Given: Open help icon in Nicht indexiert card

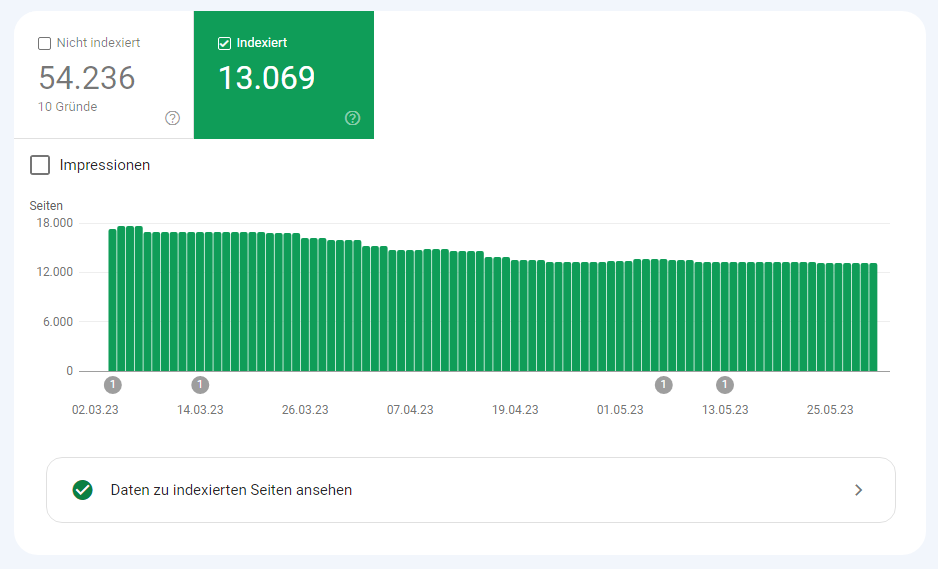Looking at the screenshot, I should [172, 118].
